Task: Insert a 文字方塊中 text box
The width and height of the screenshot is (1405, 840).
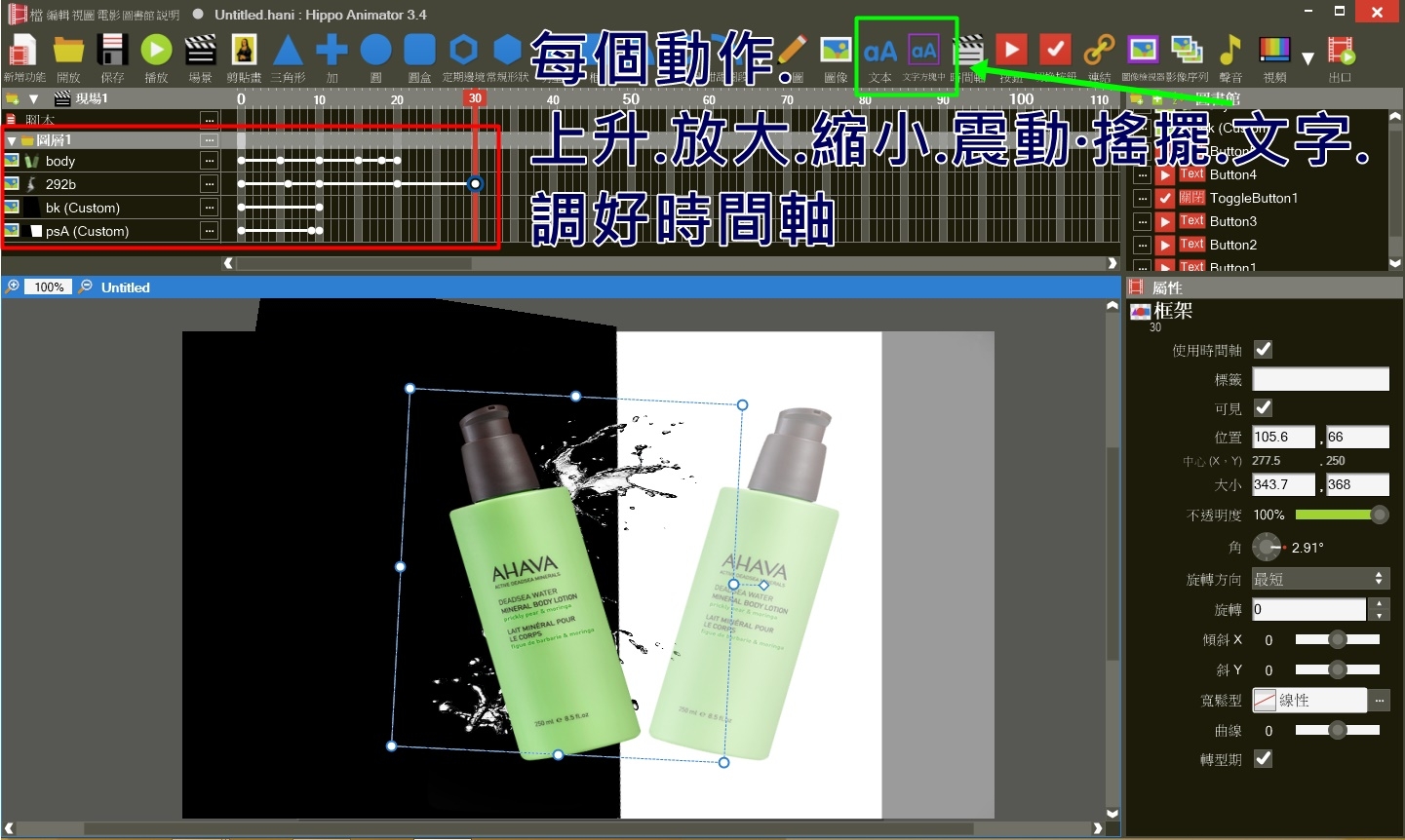Action: (923, 50)
